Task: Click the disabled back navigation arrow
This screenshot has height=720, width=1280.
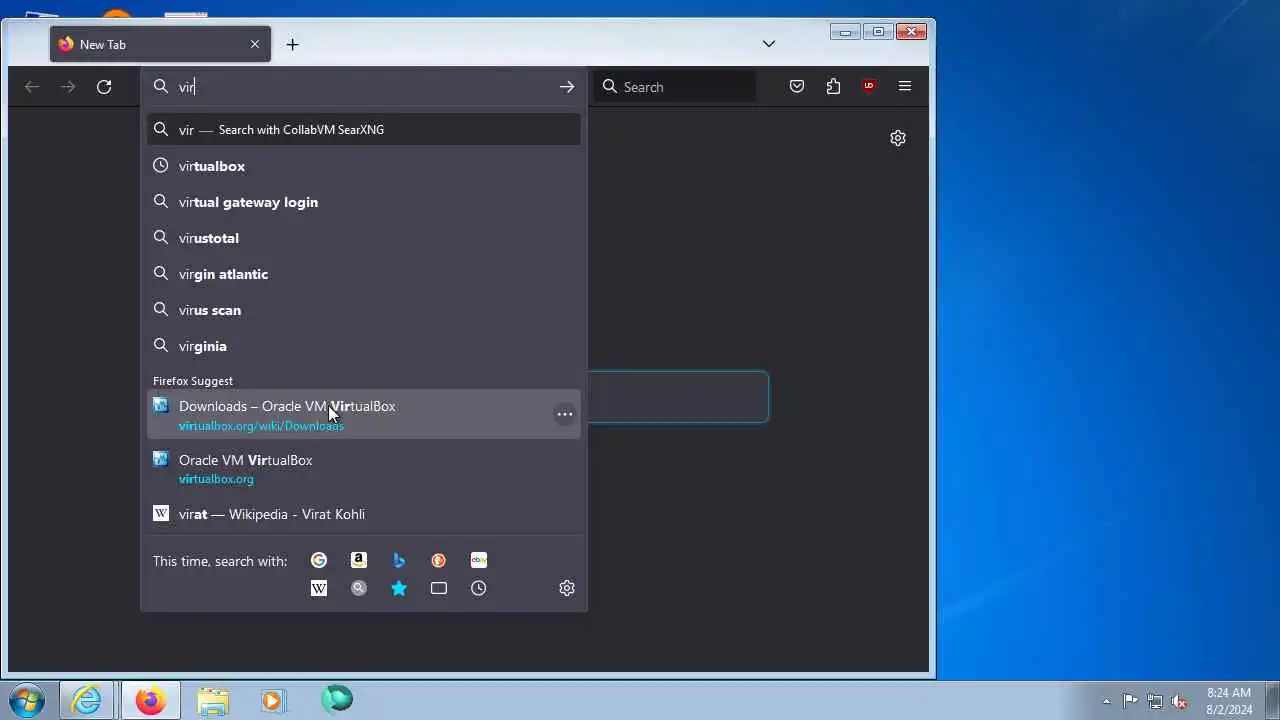Action: pyautogui.click(x=32, y=87)
